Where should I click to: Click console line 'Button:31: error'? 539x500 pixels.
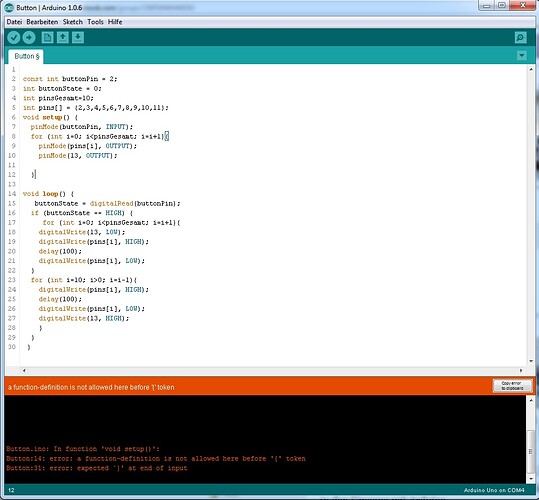coord(97,468)
